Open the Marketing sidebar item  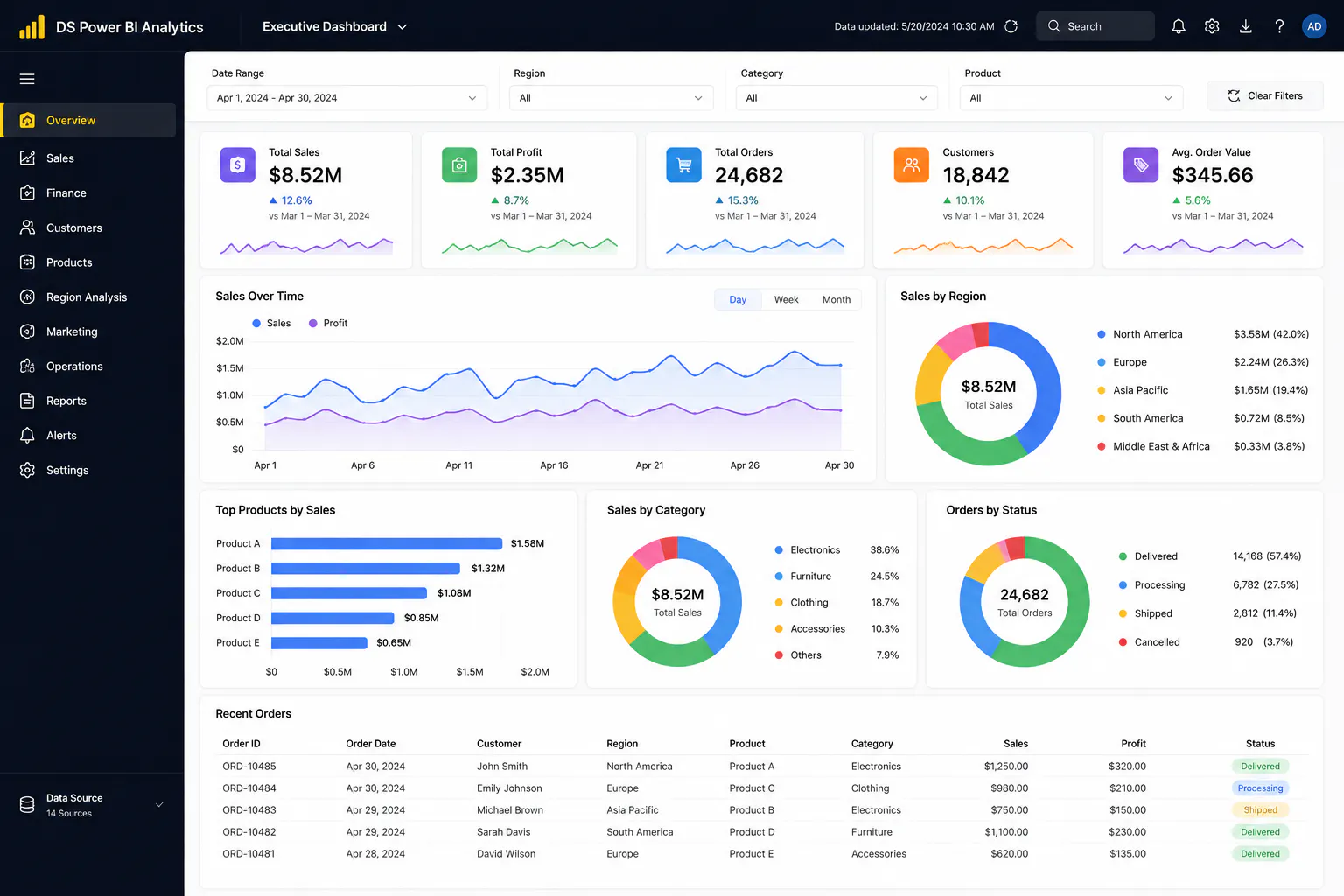click(88, 332)
